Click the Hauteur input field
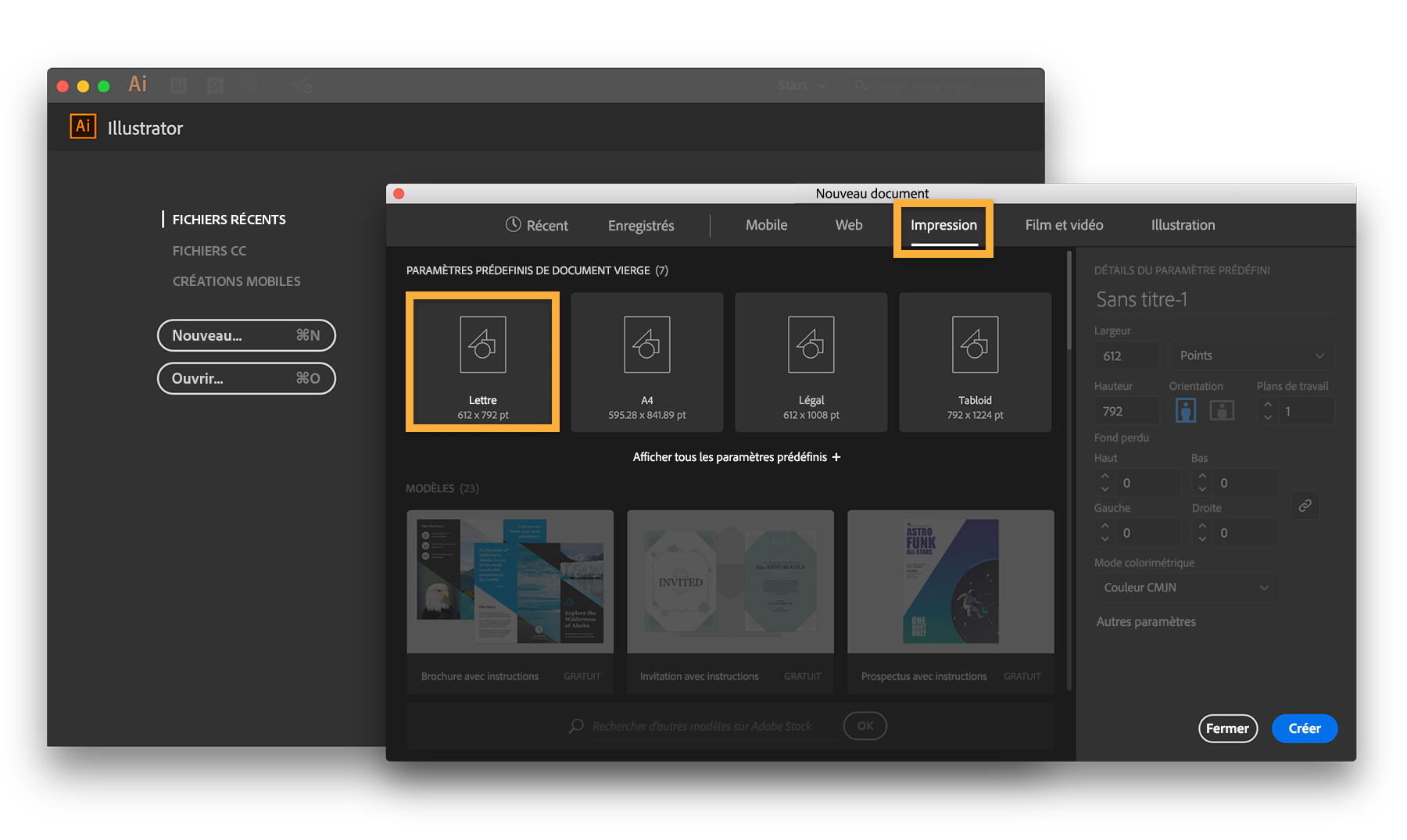 pyautogui.click(x=1126, y=411)
